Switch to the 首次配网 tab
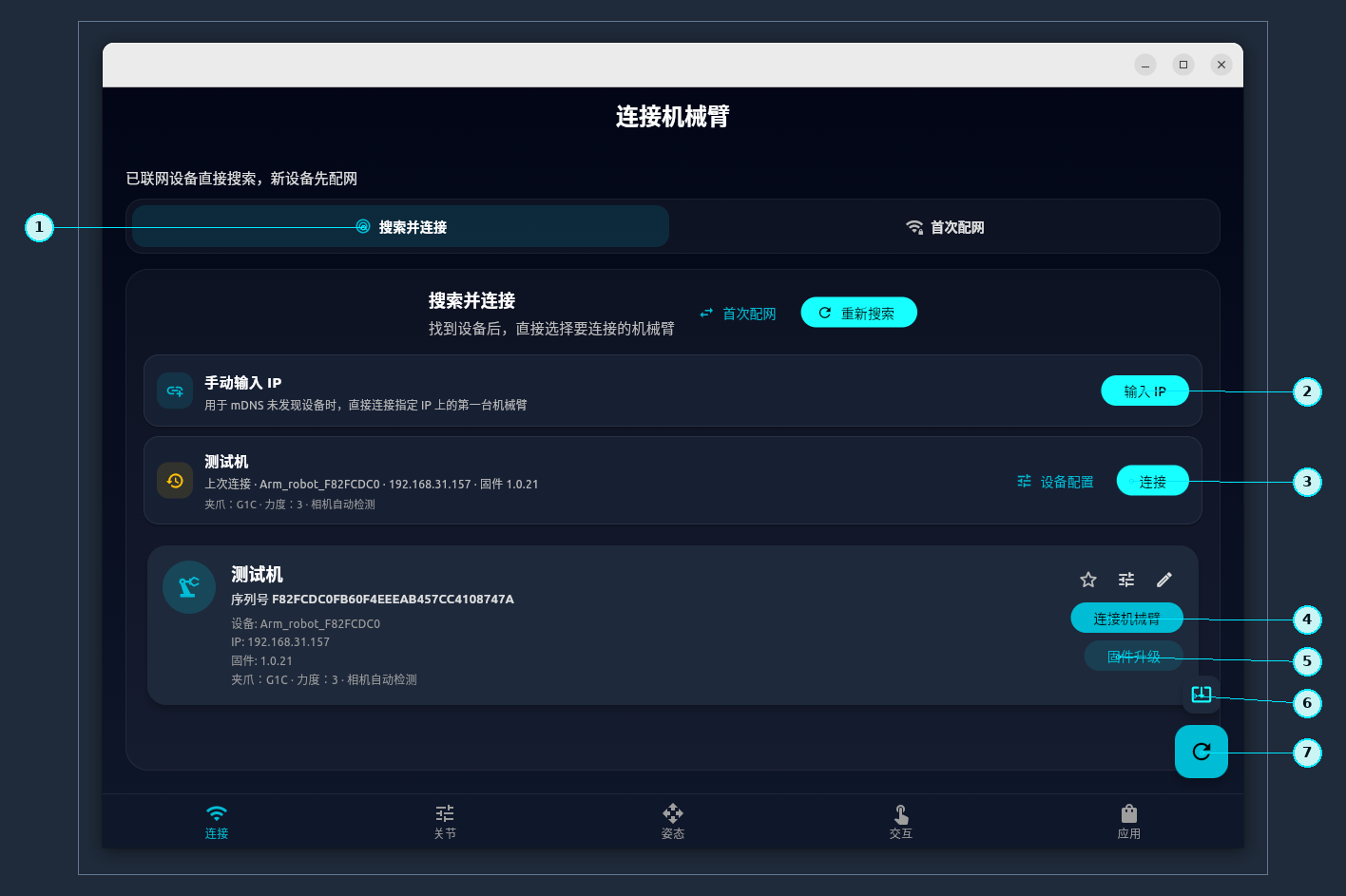 coord(944,226)
